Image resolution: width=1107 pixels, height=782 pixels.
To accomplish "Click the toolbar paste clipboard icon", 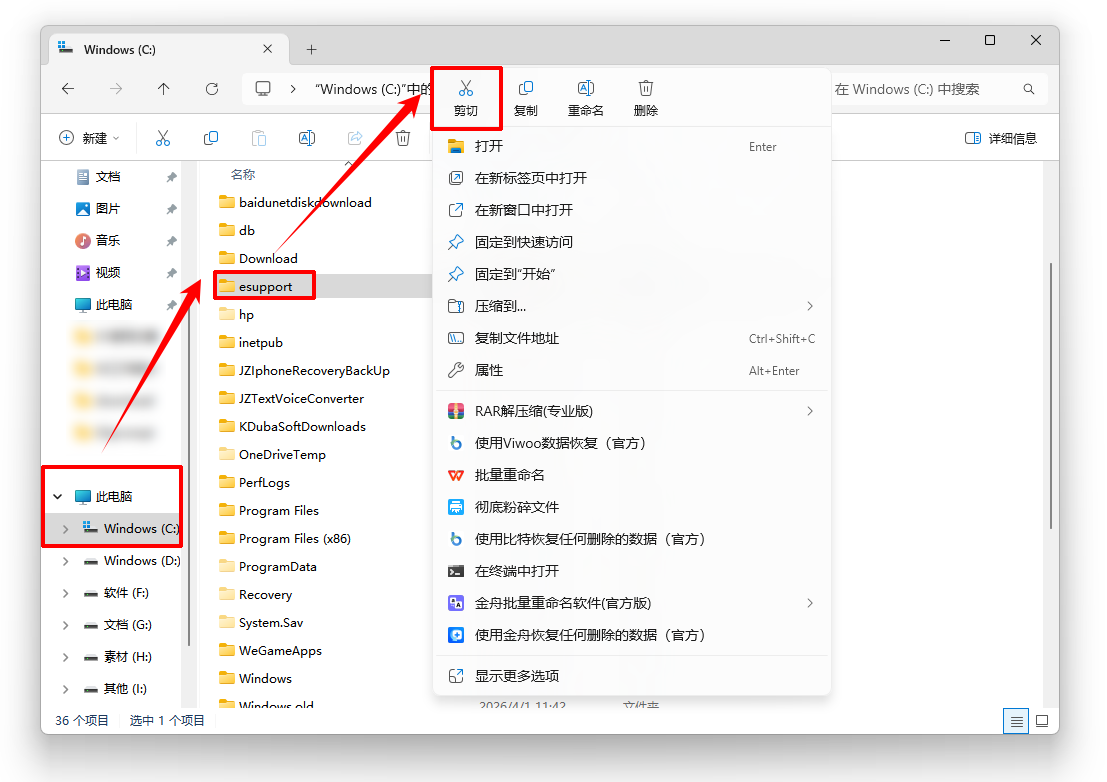I will tap(259, 138).
